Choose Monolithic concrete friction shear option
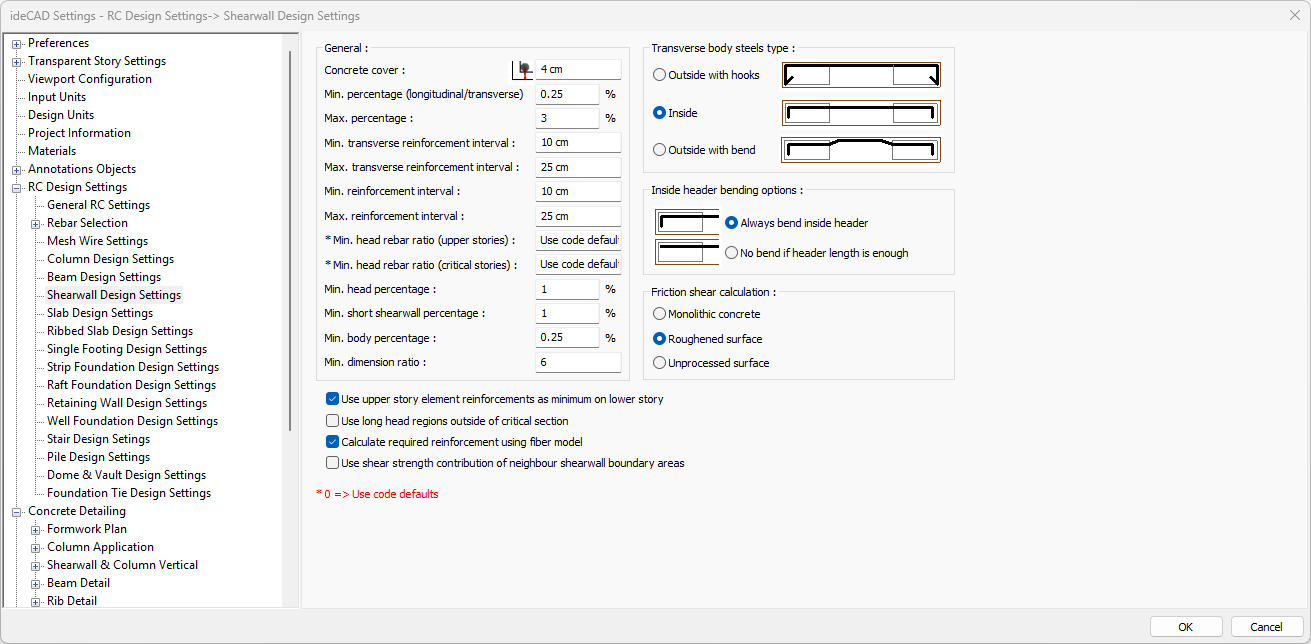This screenshot has height=644, width=1311. (x=659, y=314)
